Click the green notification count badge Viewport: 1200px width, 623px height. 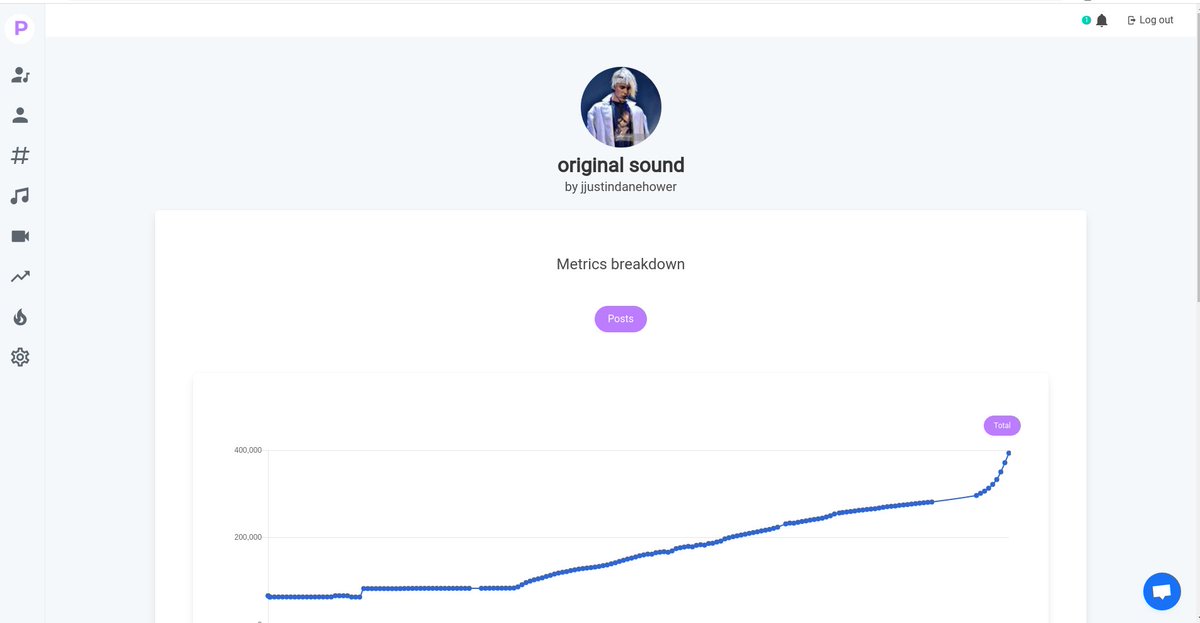click(1086, 20)
